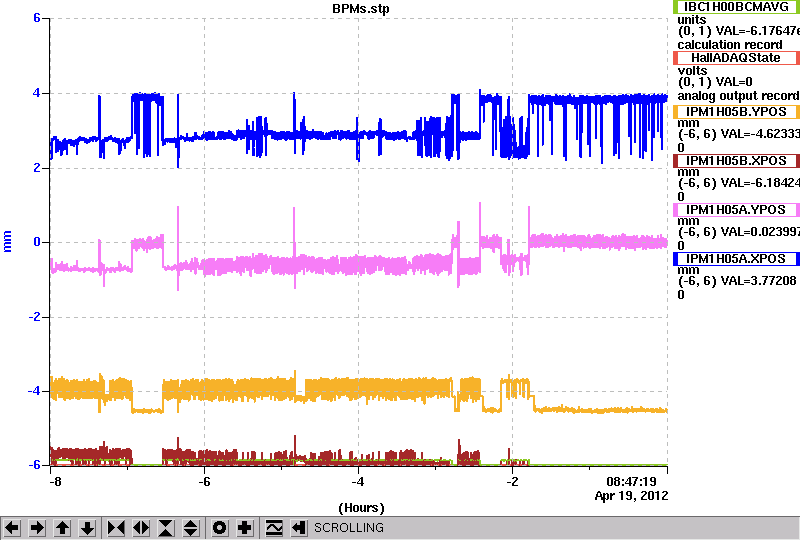Screen dimensions: 800x540
Task: Click the 'analog output record' description text
Action: click(x=738, y=96)
